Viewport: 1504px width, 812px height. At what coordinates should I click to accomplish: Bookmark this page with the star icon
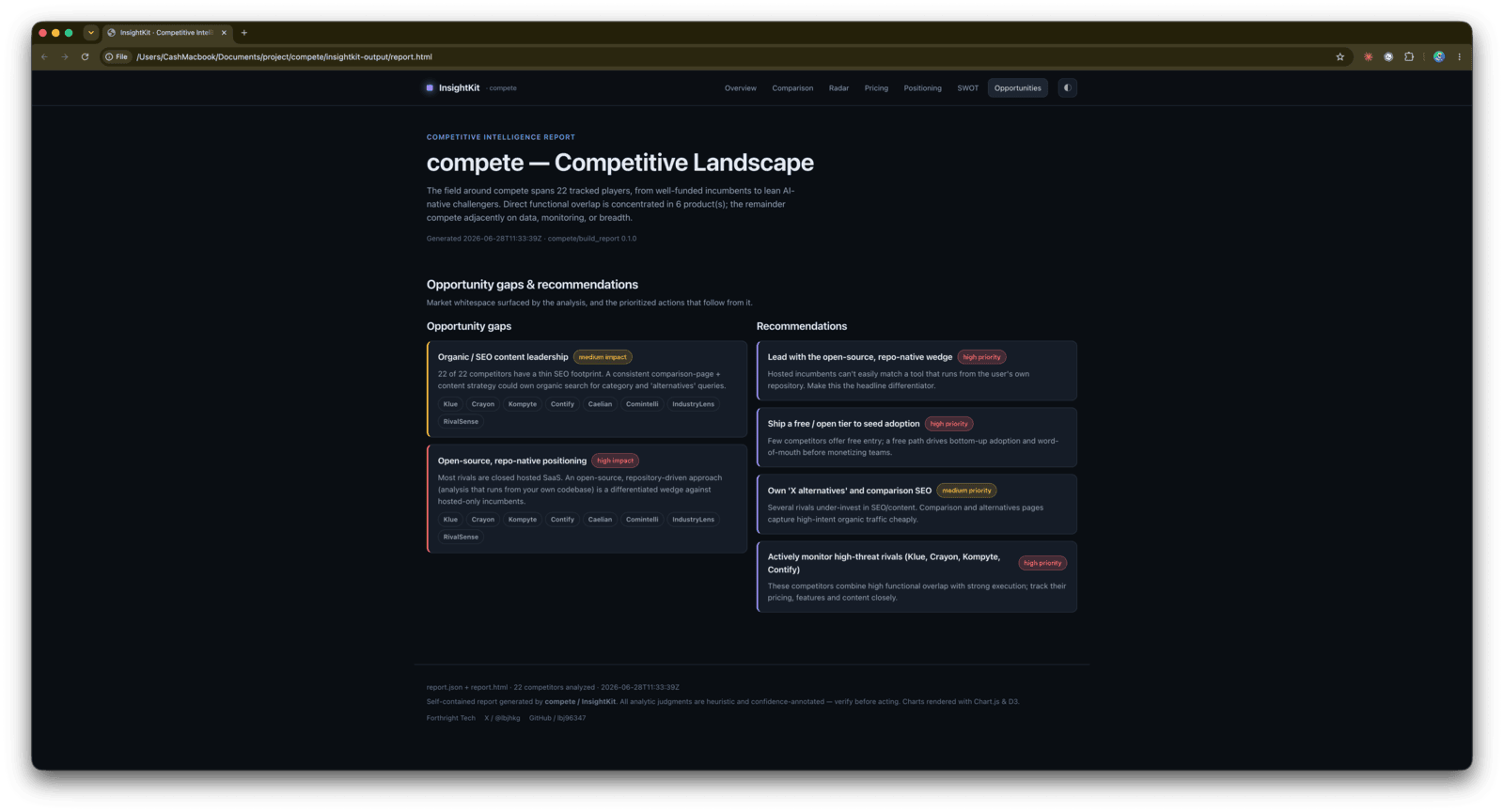[1339, 56]
